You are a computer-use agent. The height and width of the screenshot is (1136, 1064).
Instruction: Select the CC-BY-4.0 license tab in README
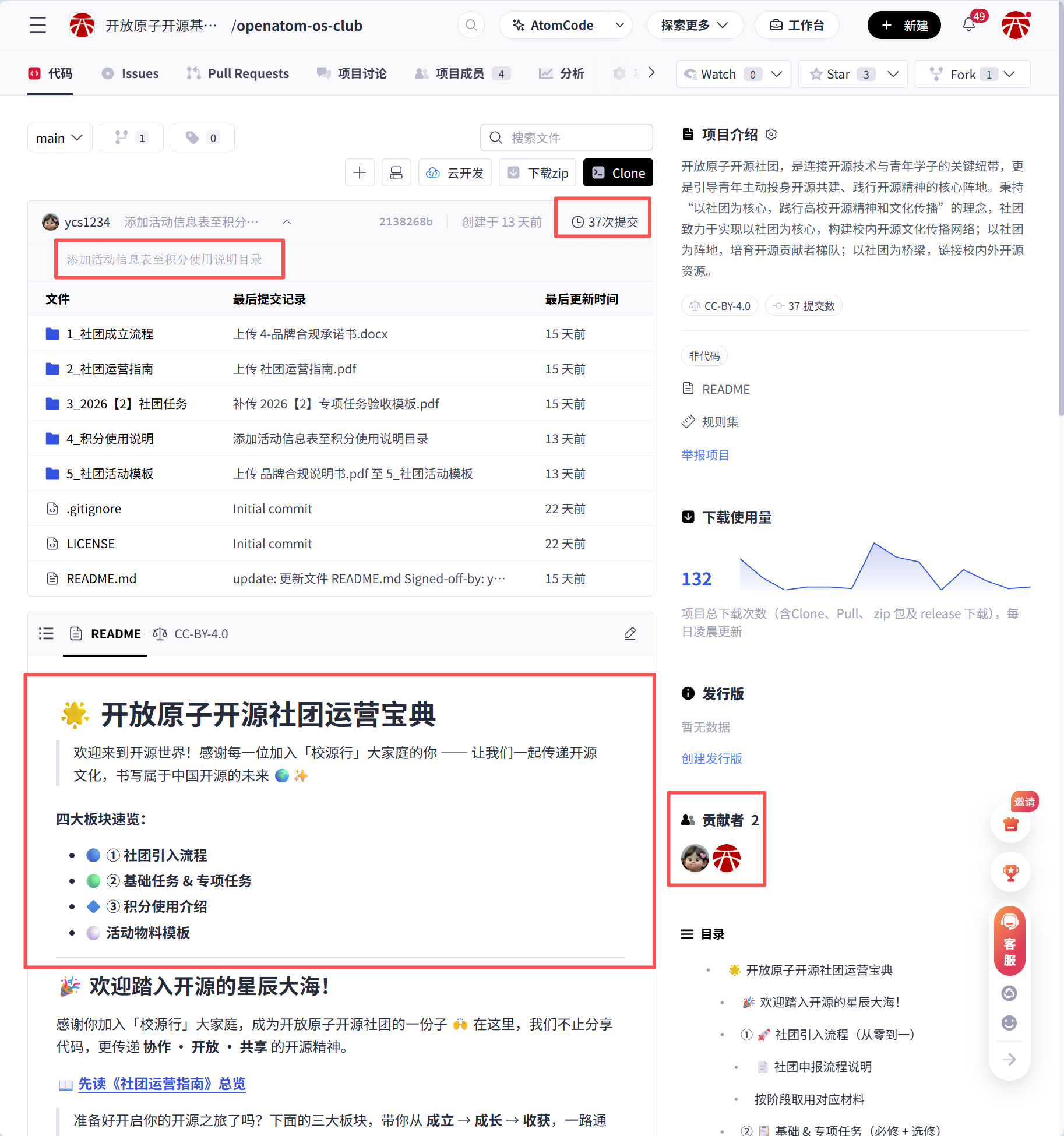pyautogui.click(x=191, y=634)
